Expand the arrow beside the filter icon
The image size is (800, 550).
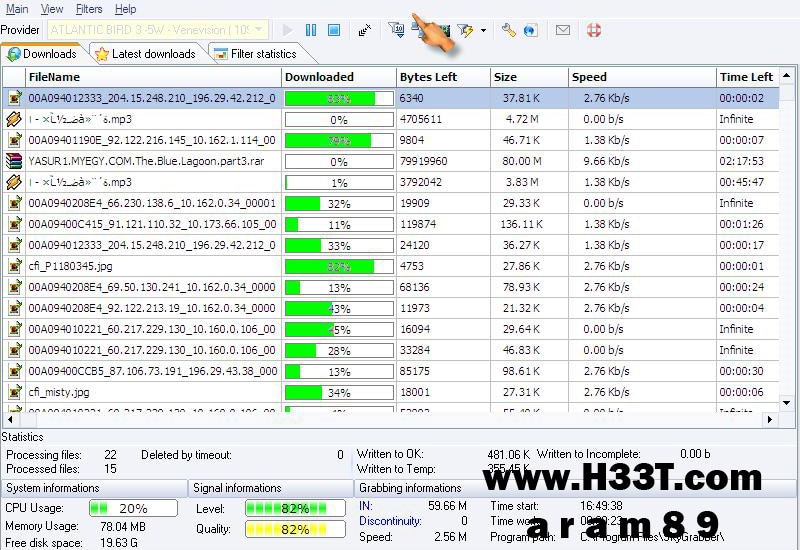coord(483,31)
